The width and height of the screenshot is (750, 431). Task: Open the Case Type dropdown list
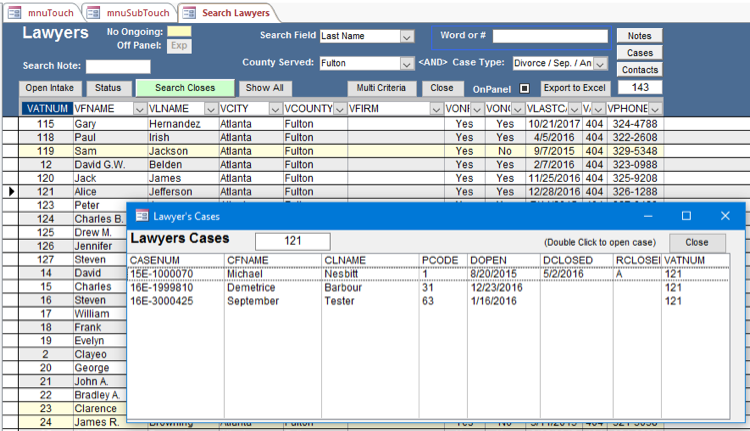[x=600, y=63]
